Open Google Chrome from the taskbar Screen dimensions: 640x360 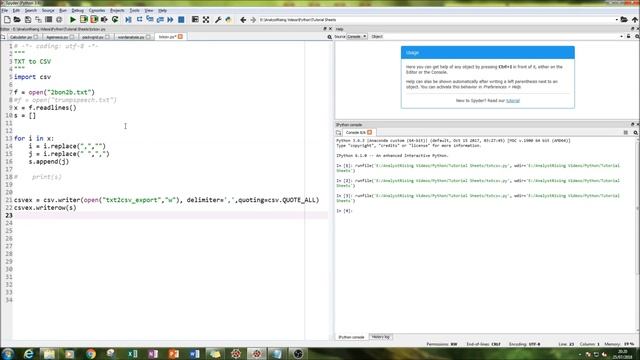pyautogui.click(x=91, y=354)
